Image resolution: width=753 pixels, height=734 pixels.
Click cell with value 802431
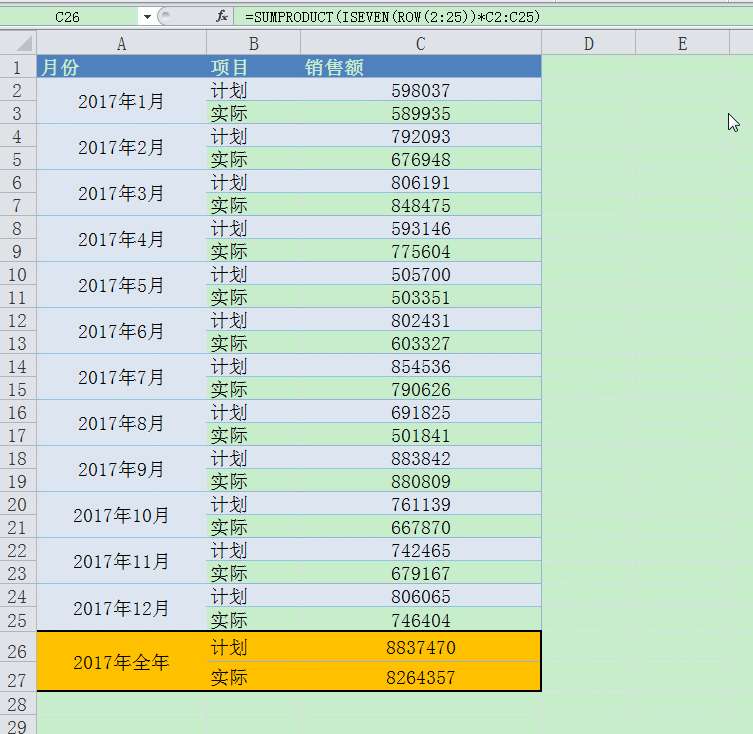[x=421, y=320]
